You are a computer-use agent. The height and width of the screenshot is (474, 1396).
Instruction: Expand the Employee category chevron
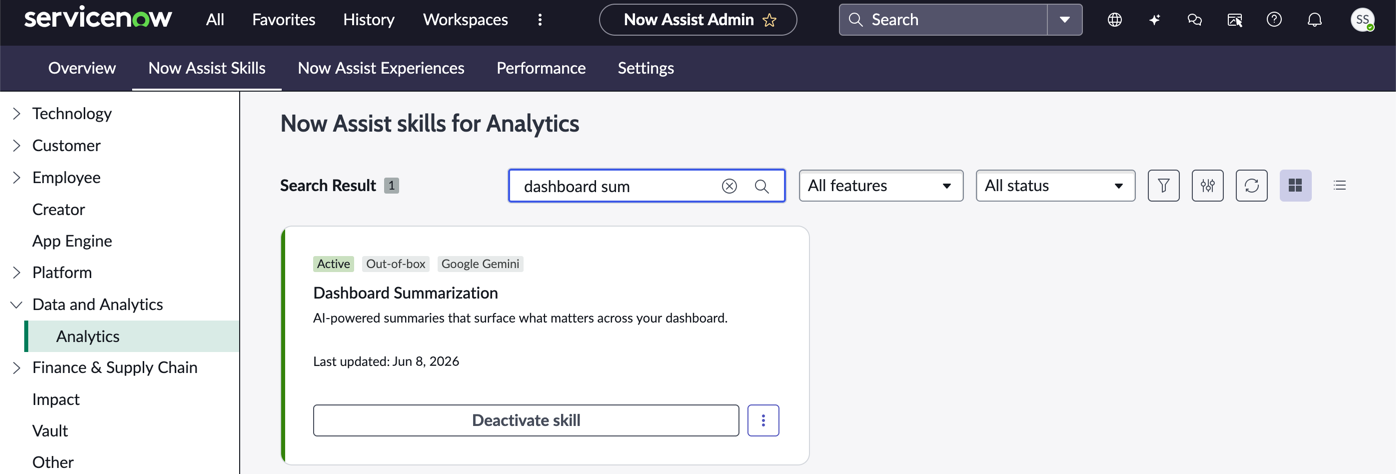coord(16,178)
